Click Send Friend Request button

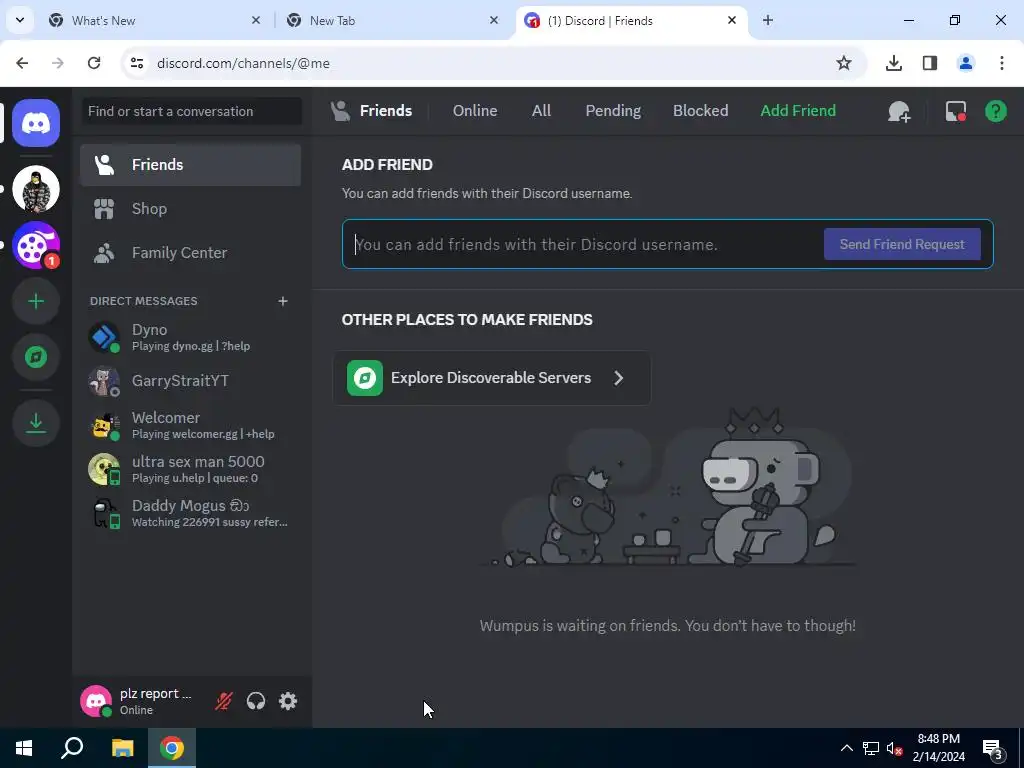902,244
